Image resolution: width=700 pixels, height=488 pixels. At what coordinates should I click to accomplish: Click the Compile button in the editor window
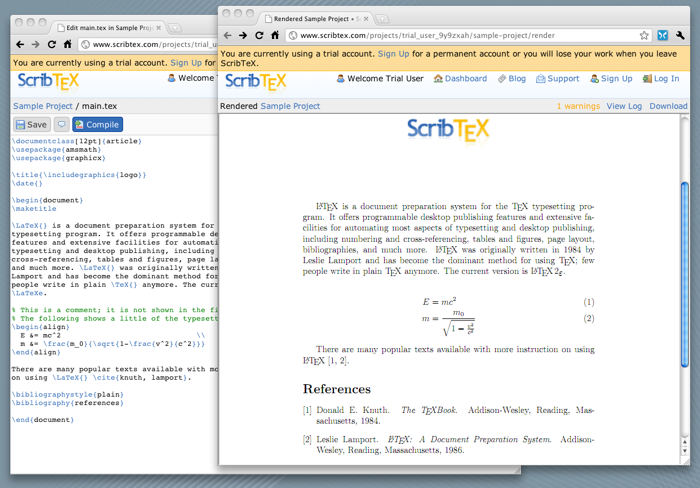(x=97, y=125)
